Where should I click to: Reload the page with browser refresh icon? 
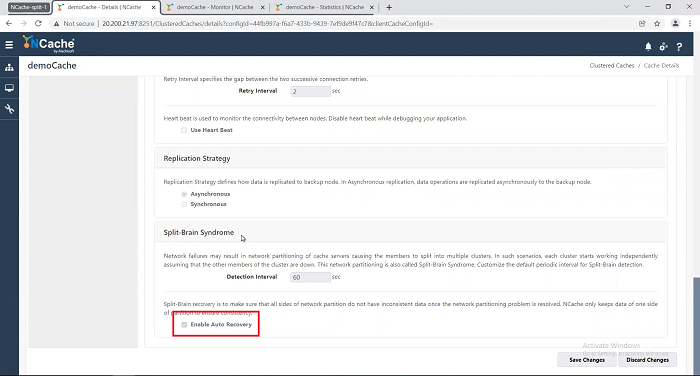tap(38, 23)
